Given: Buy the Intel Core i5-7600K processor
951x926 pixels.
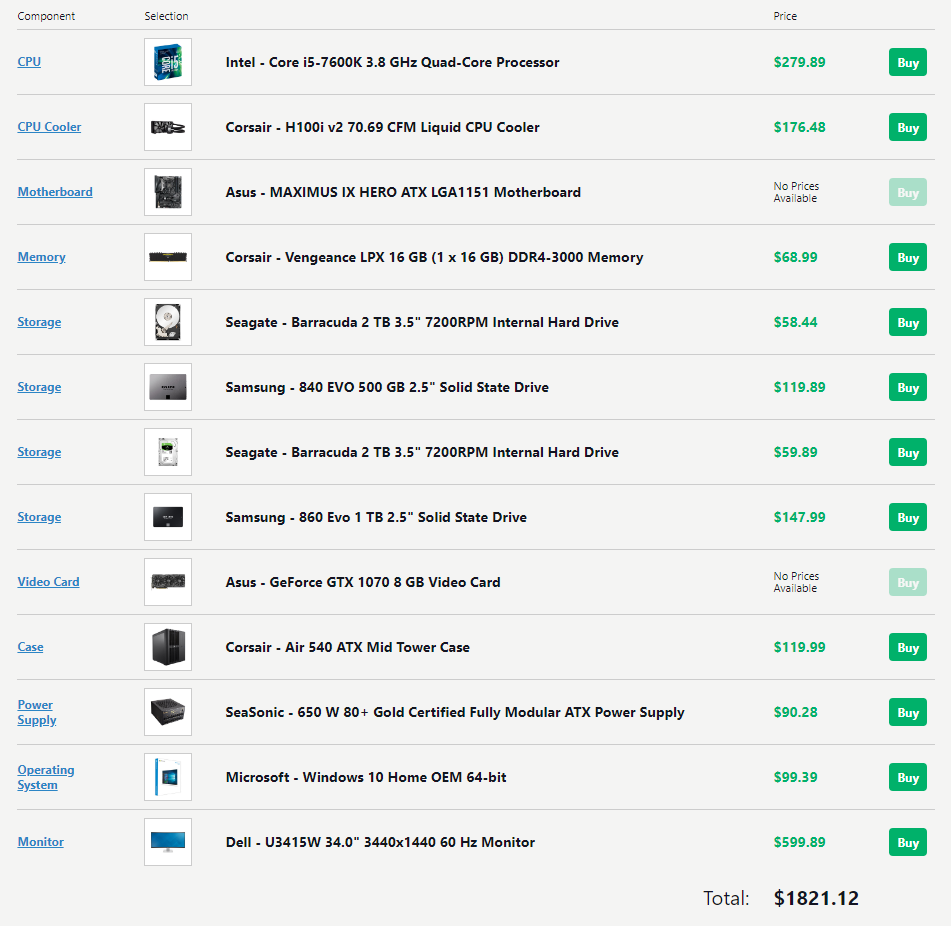Looking at the screenshot, I should pyautogui.click(x=908, y=62).
